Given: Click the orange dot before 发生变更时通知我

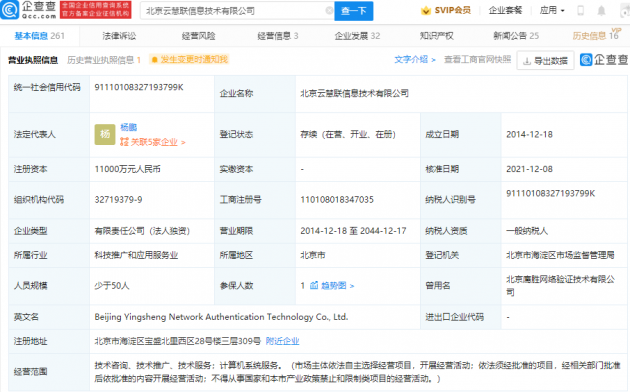Looking at the screenshot, I should tap(154, 60).
